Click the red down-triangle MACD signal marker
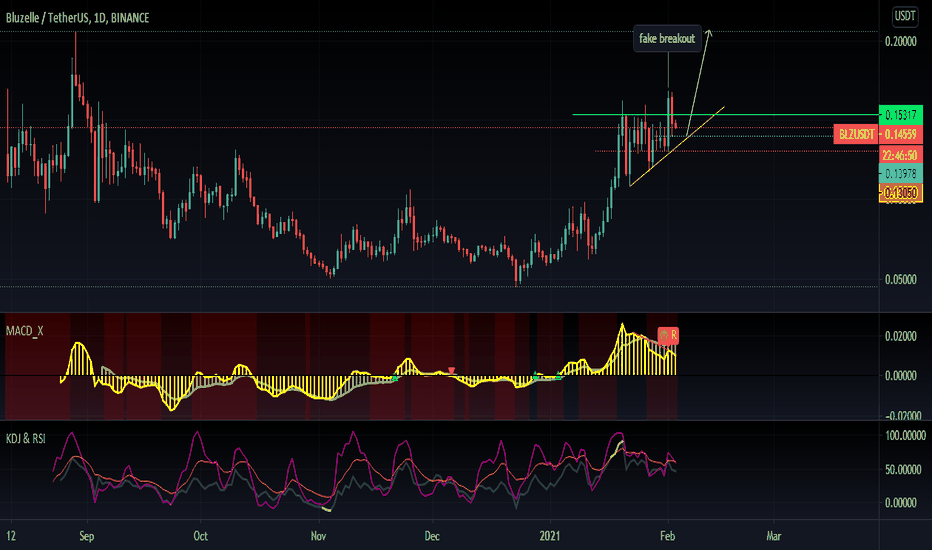 [x=452, y=371]
